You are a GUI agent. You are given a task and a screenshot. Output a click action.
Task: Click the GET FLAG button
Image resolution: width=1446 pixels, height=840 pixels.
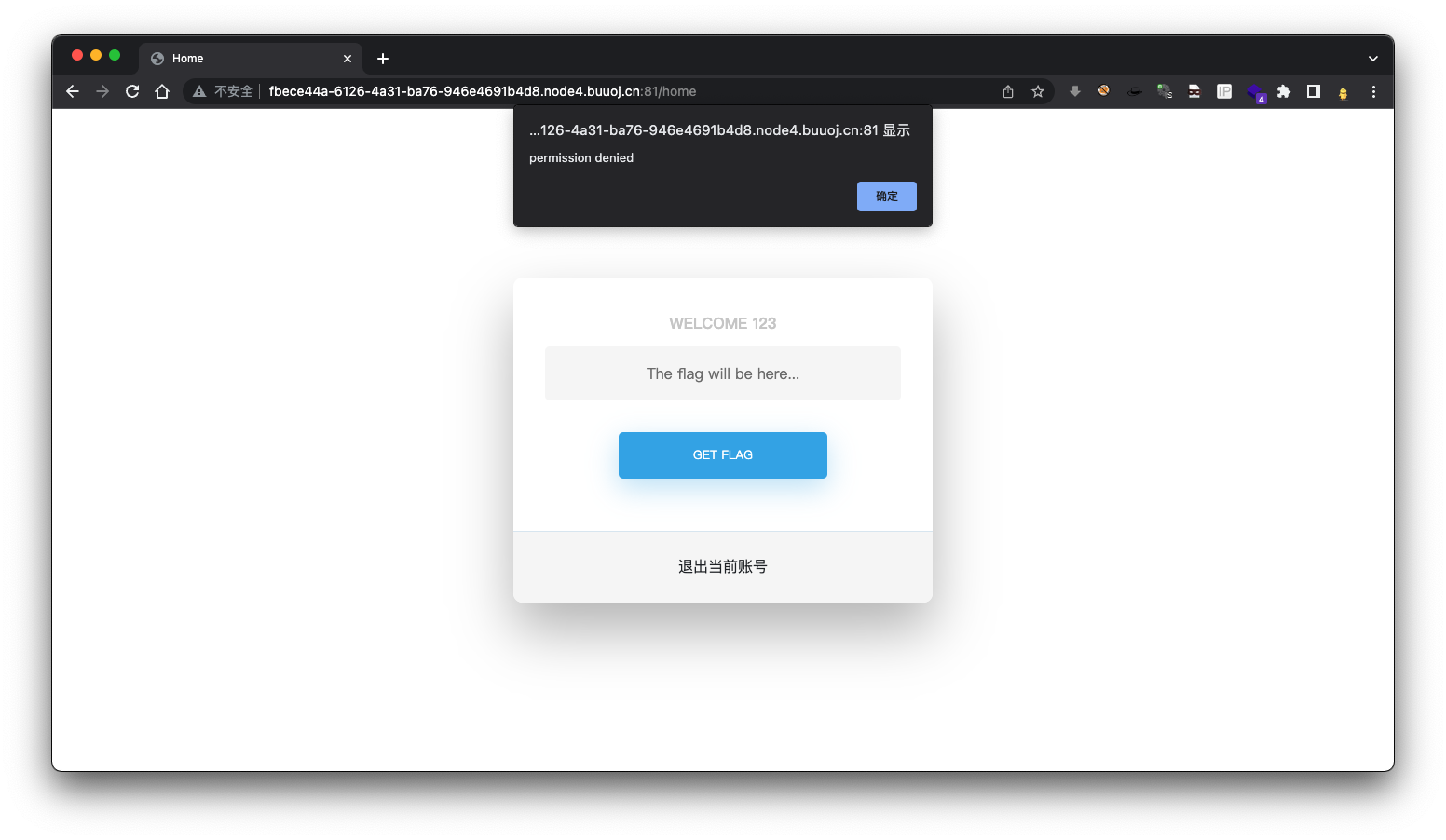[723, 455]
